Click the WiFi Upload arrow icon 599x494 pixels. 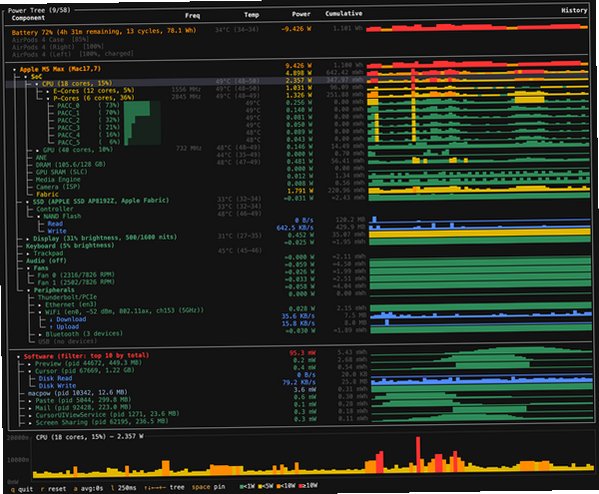pyautogui.click(x=51, y=327)
